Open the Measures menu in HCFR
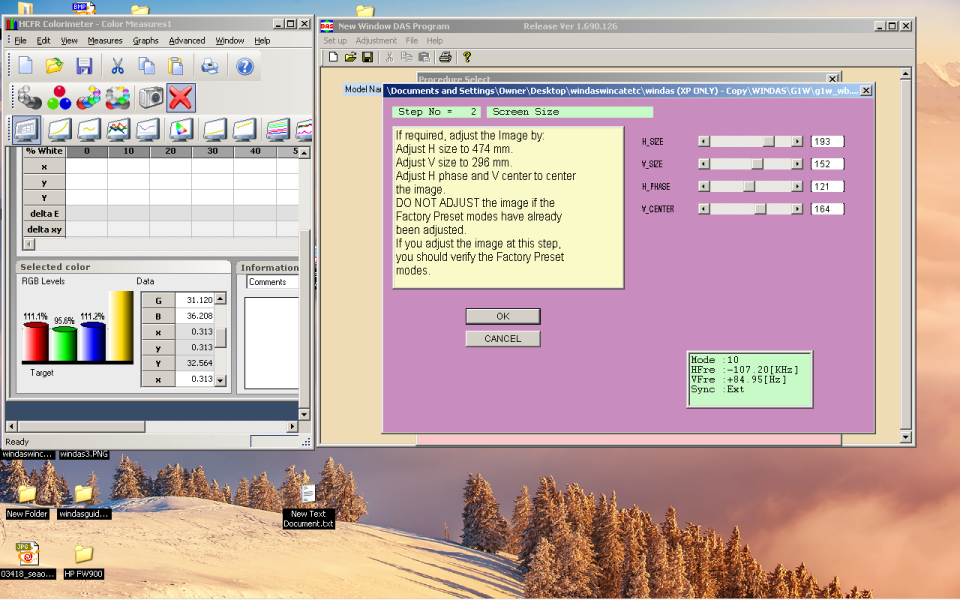 tap(105, 40)
